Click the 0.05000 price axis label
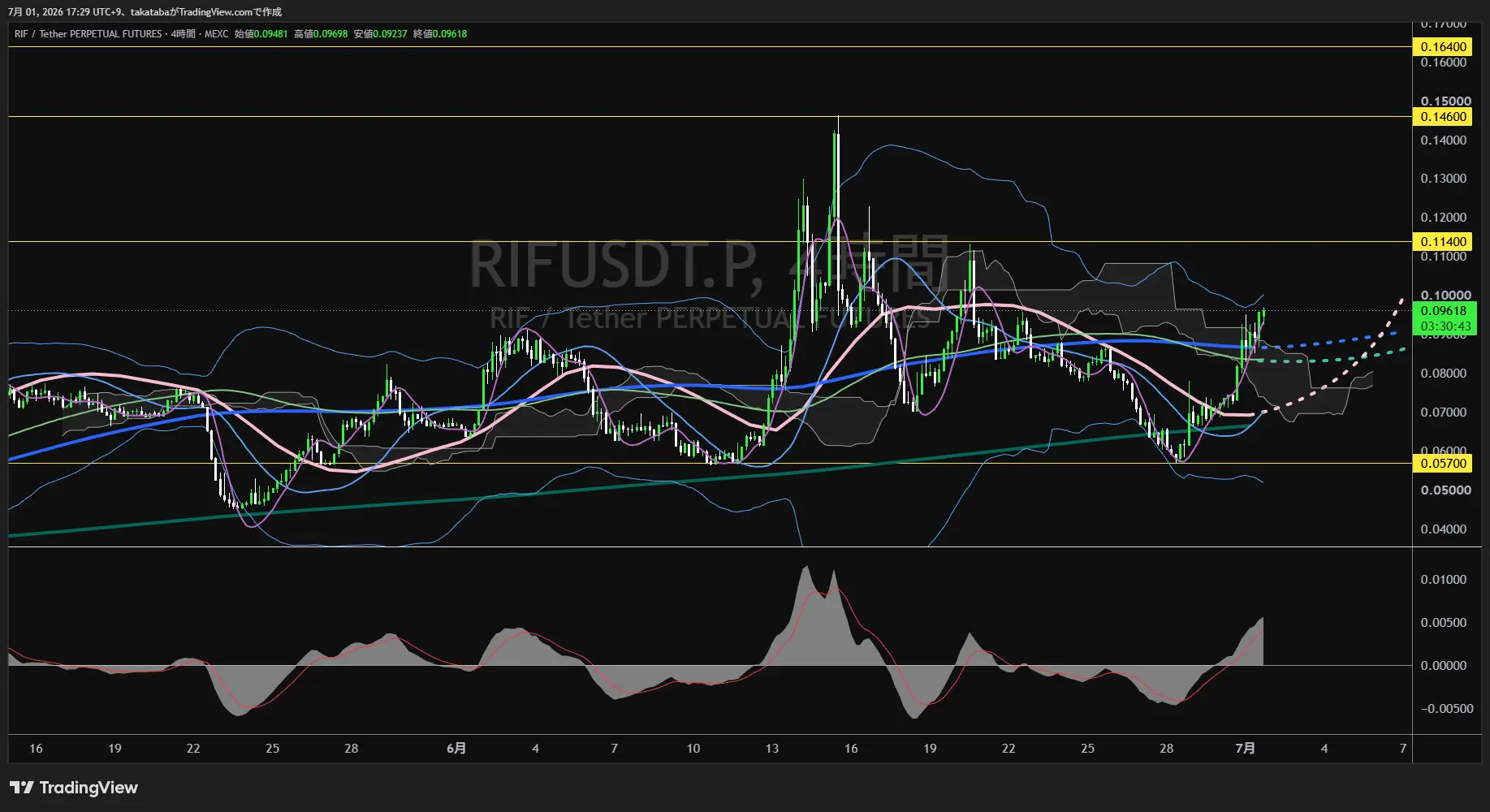This screenshot has height=812, width=1490. point(1445,490)
